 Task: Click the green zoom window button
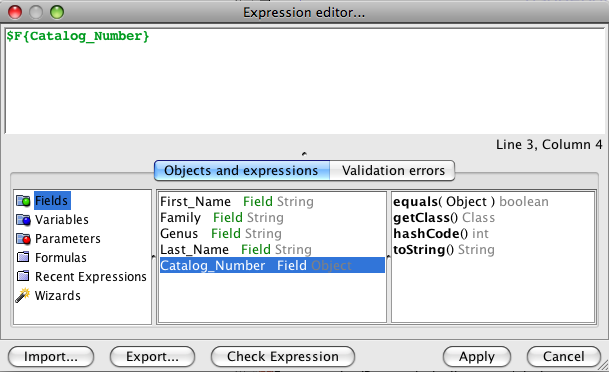click(x=57, y=12)
